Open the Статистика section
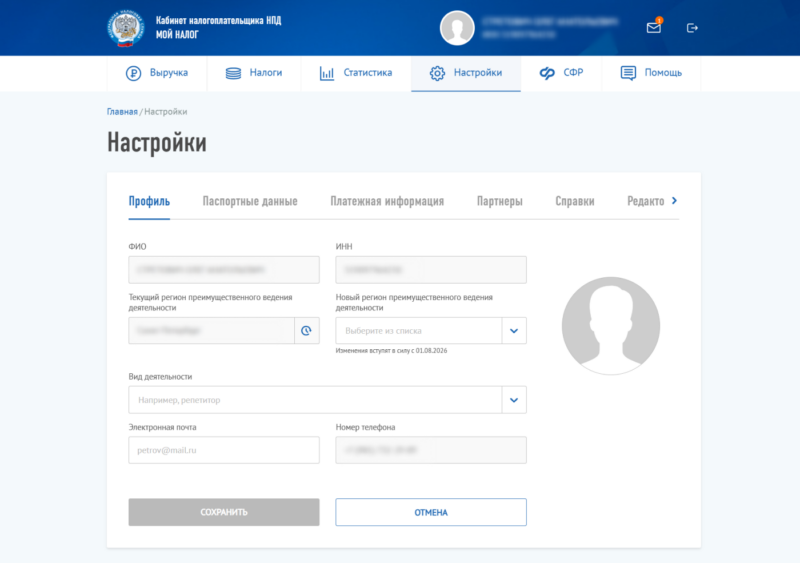Screen dimensions: 800x563 point(356,74)
